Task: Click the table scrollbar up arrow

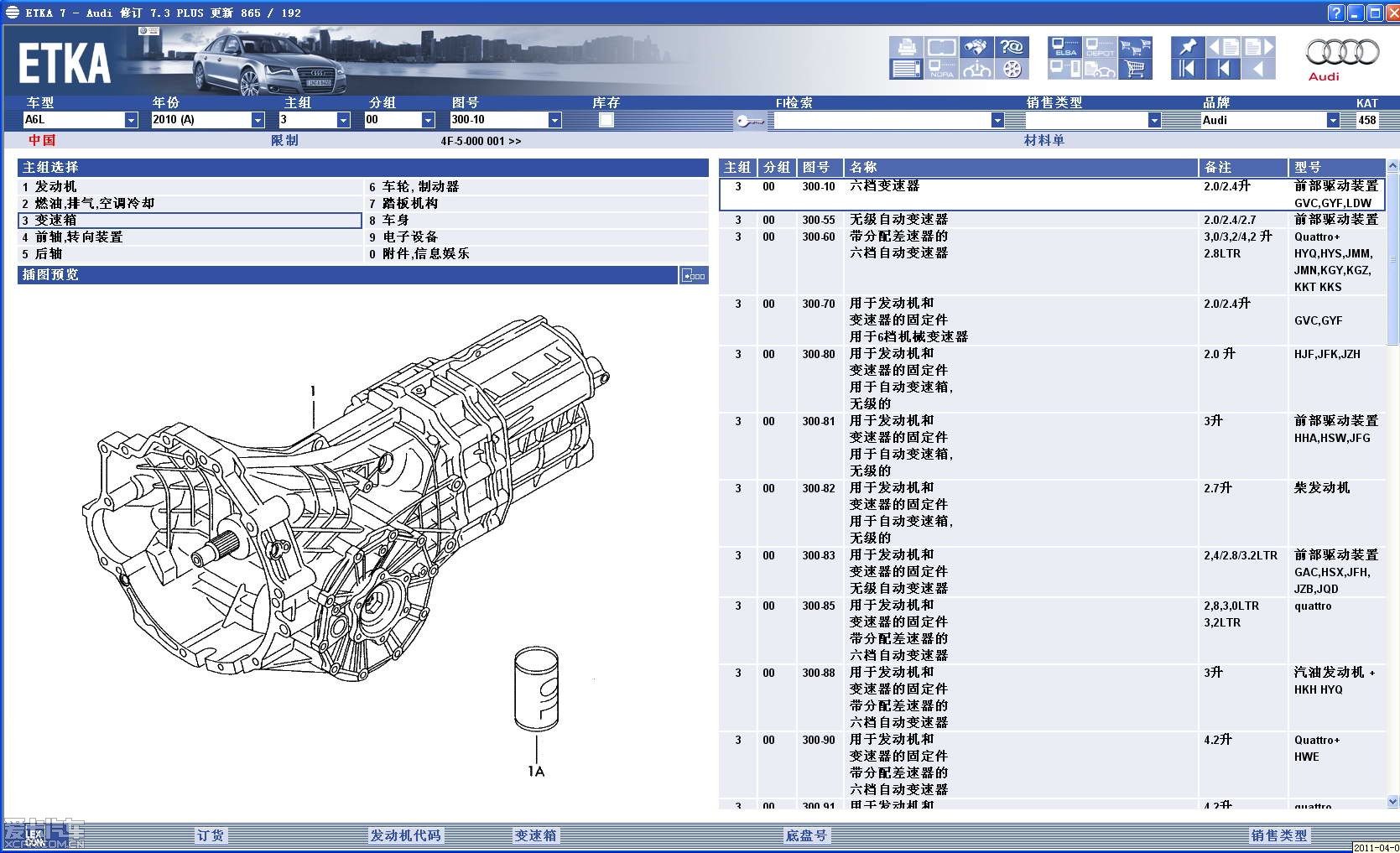Action: 1392,166
